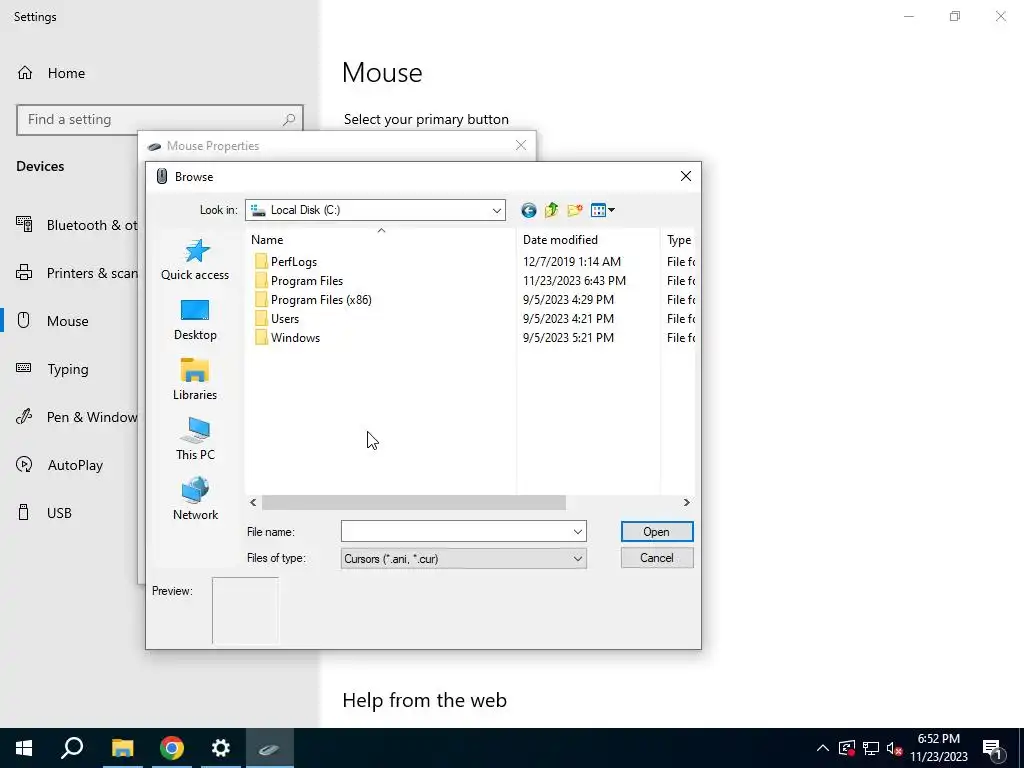Open the taskbar clock and date
Screen dimensions: 1024x768
tap(939, 748)
